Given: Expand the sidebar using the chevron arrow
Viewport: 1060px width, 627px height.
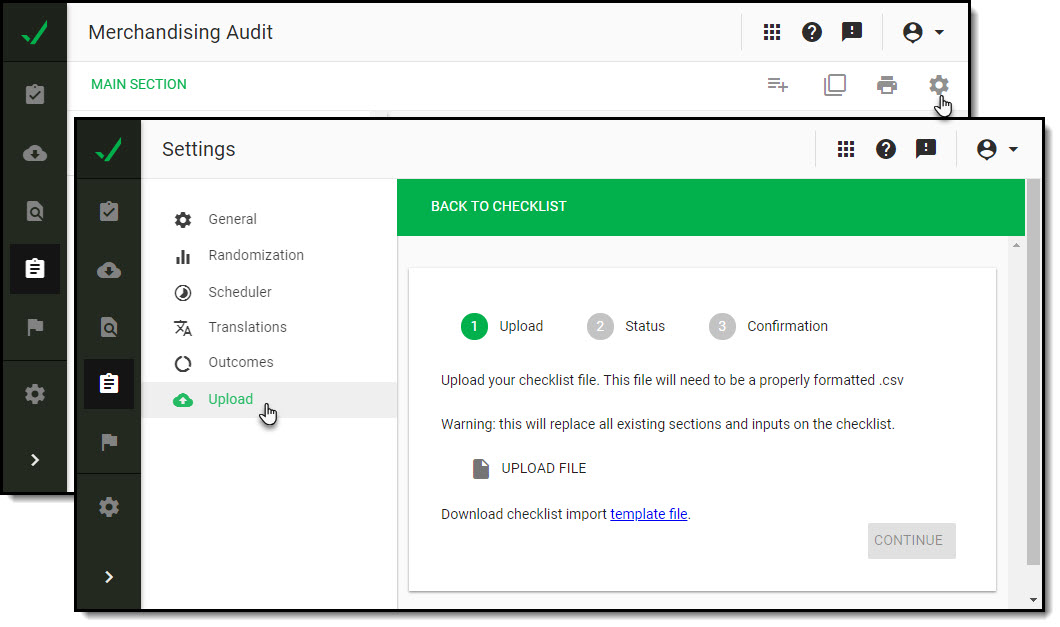Looking at the screenshot, I should coord(108,576).
